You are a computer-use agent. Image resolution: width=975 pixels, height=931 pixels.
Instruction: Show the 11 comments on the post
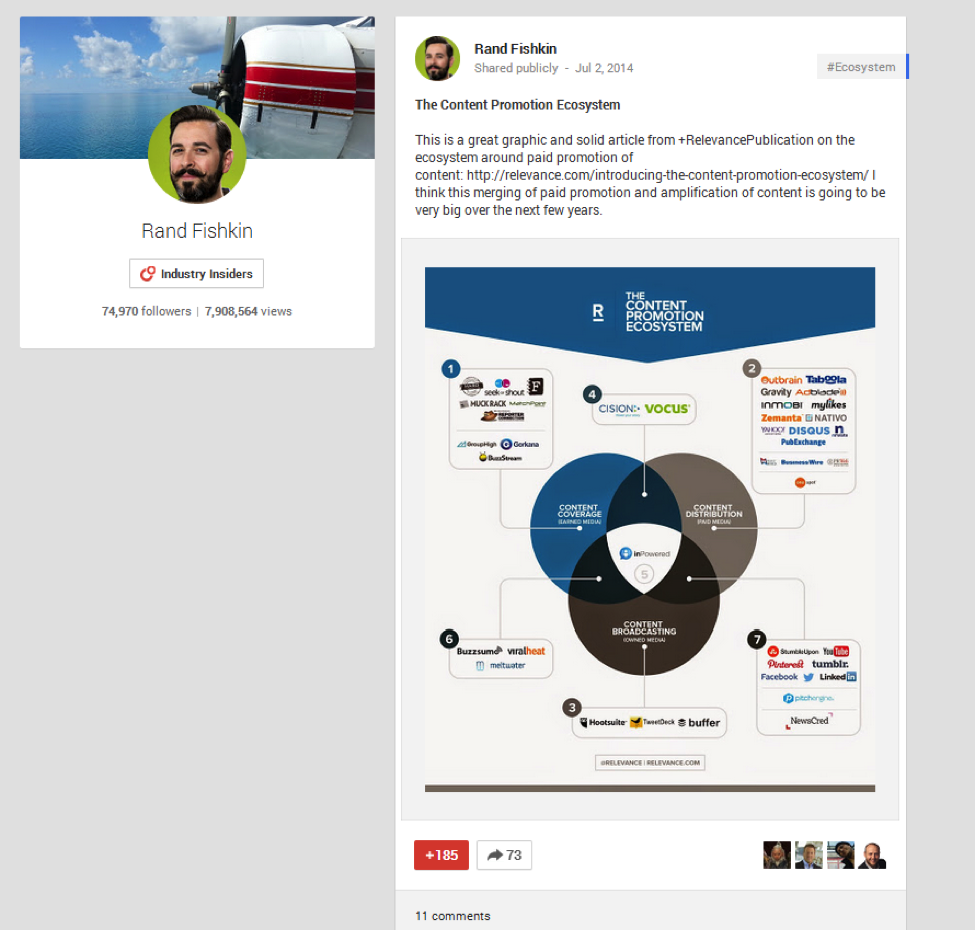(x=455, y=916)
